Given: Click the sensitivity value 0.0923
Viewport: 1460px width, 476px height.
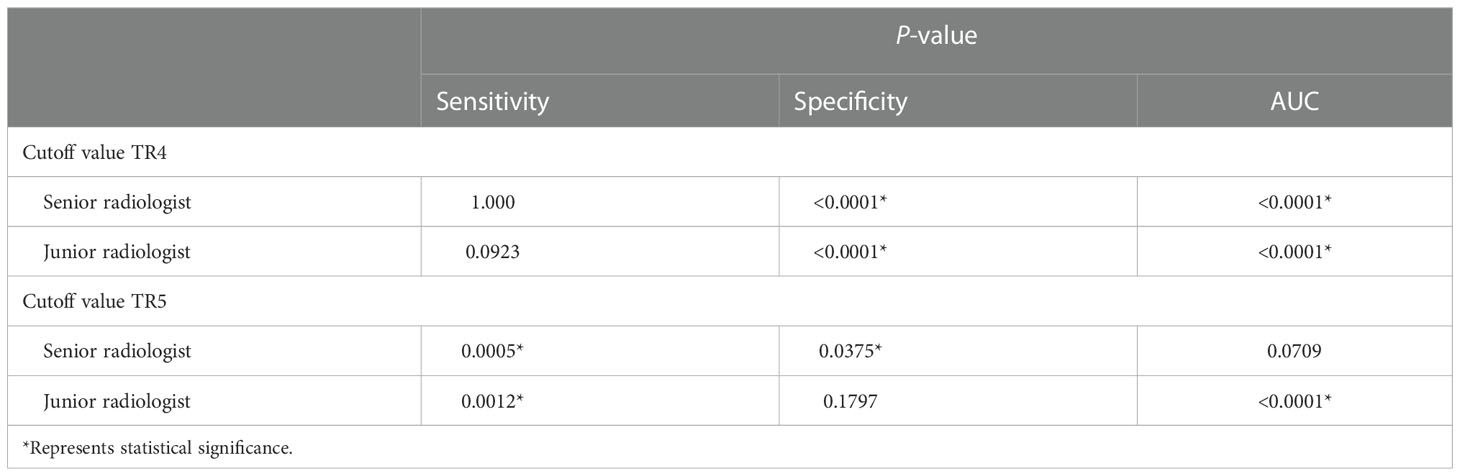Looking at the screenshot, I should (493, 252).
